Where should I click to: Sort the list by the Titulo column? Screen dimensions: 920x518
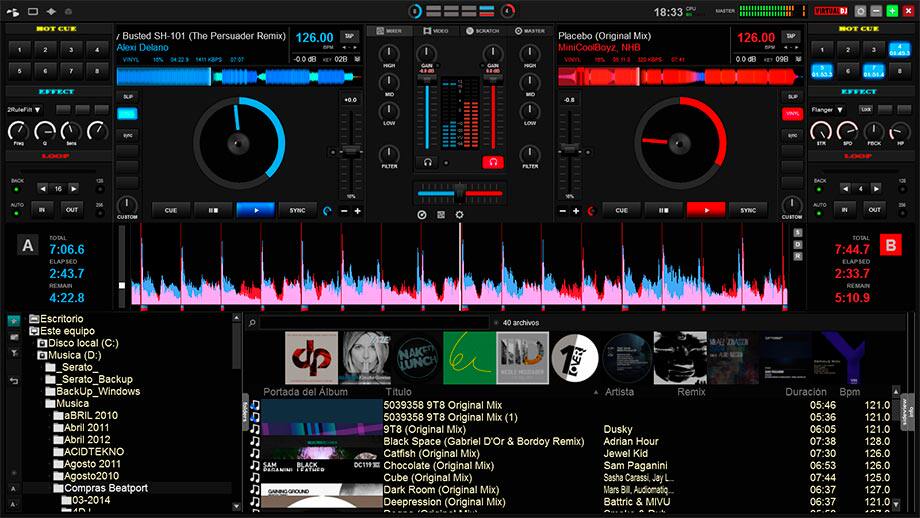click(x=398, y=392)
